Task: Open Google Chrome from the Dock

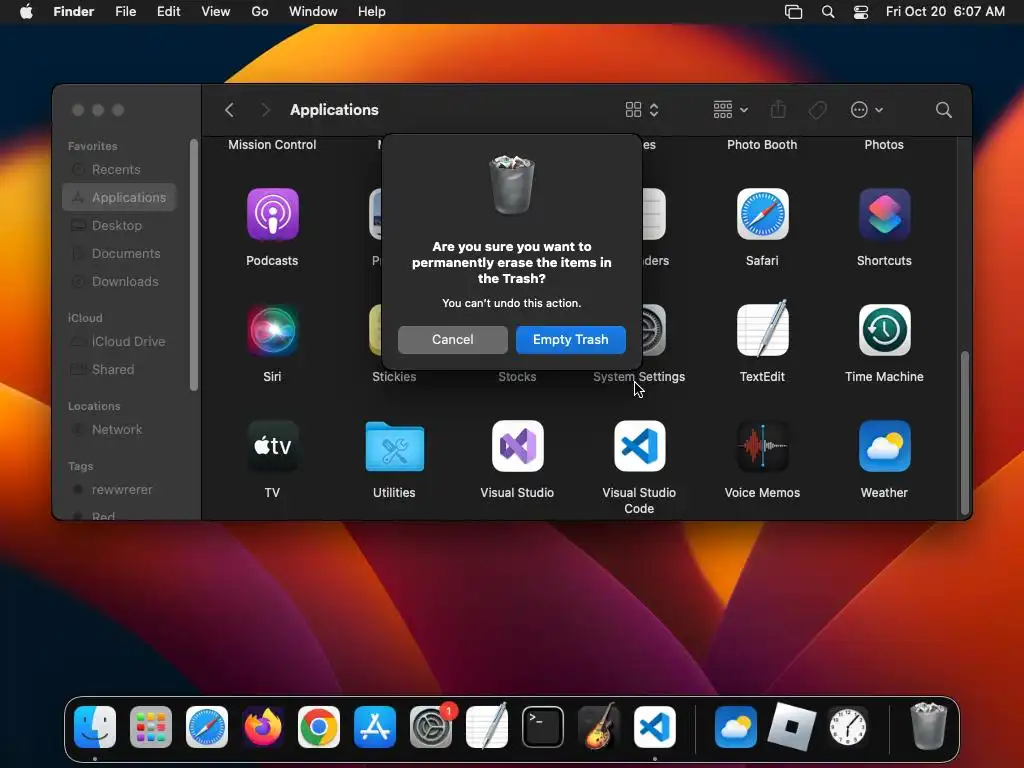Action: pyautogui.click(x=319, y=727)
